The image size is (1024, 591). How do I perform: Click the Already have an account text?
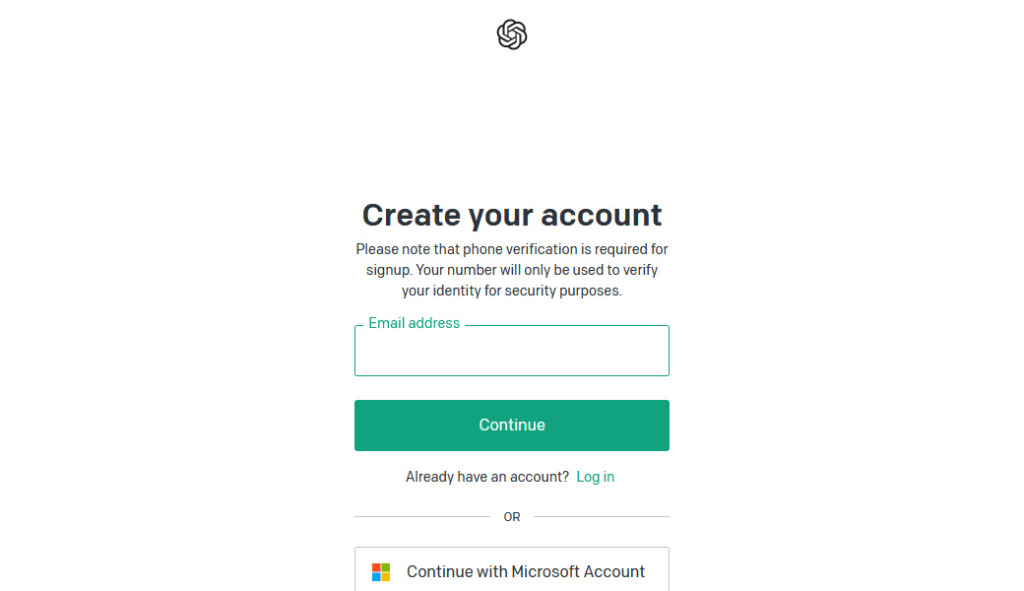(487, 477)
